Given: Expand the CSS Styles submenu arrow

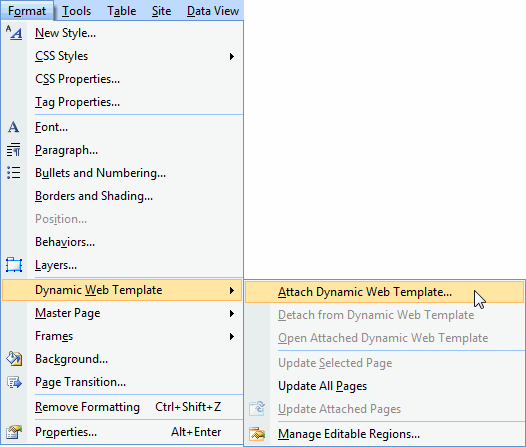Looking at the screenshot, I should click(x=231, y=56).
